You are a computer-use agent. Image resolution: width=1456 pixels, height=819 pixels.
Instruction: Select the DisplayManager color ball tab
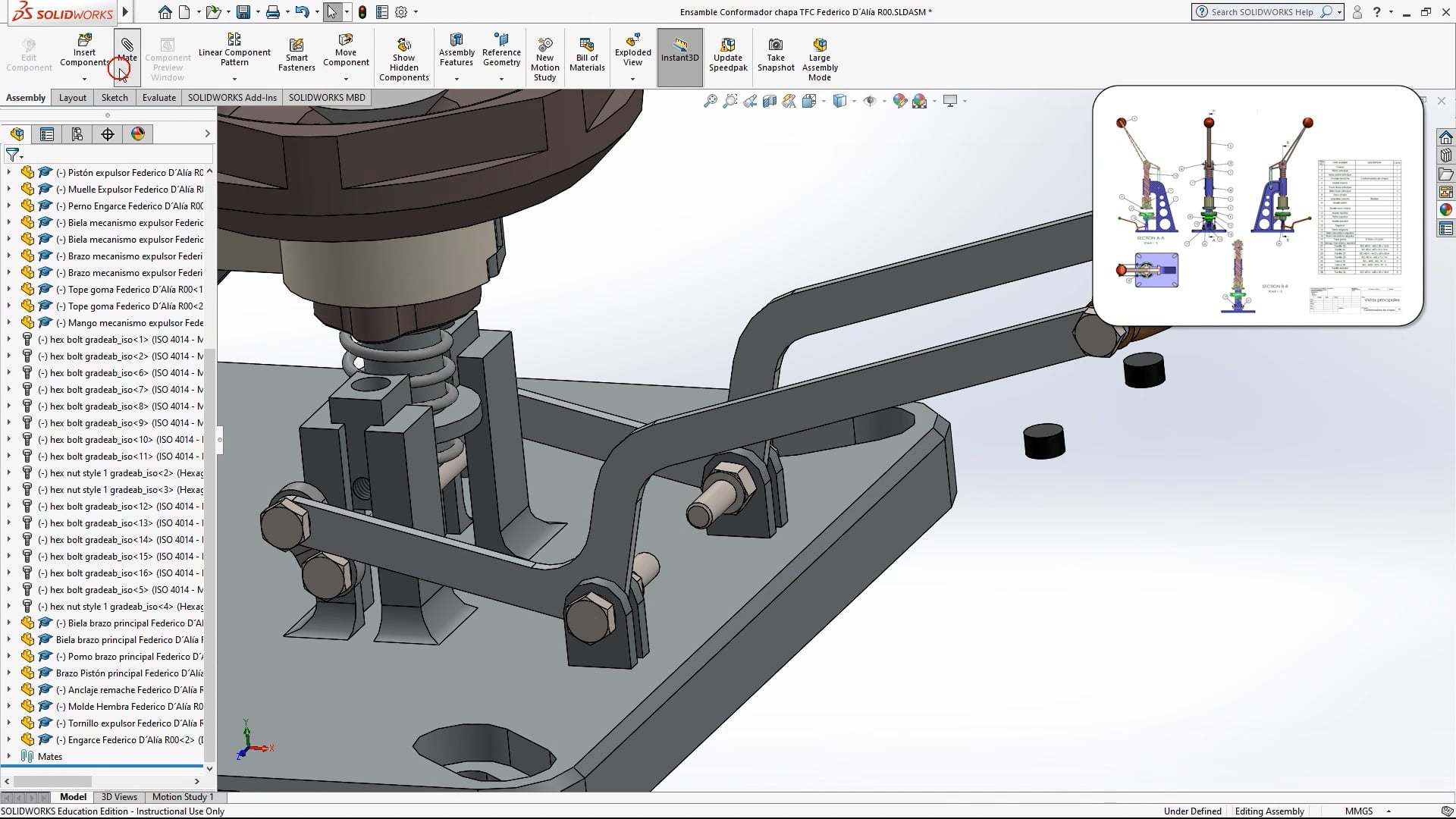pyautogui.click(x=138, y=134)
